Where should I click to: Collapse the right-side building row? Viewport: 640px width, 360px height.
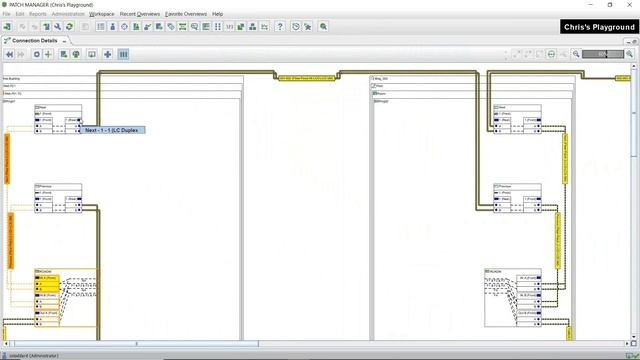pos(373,78)
